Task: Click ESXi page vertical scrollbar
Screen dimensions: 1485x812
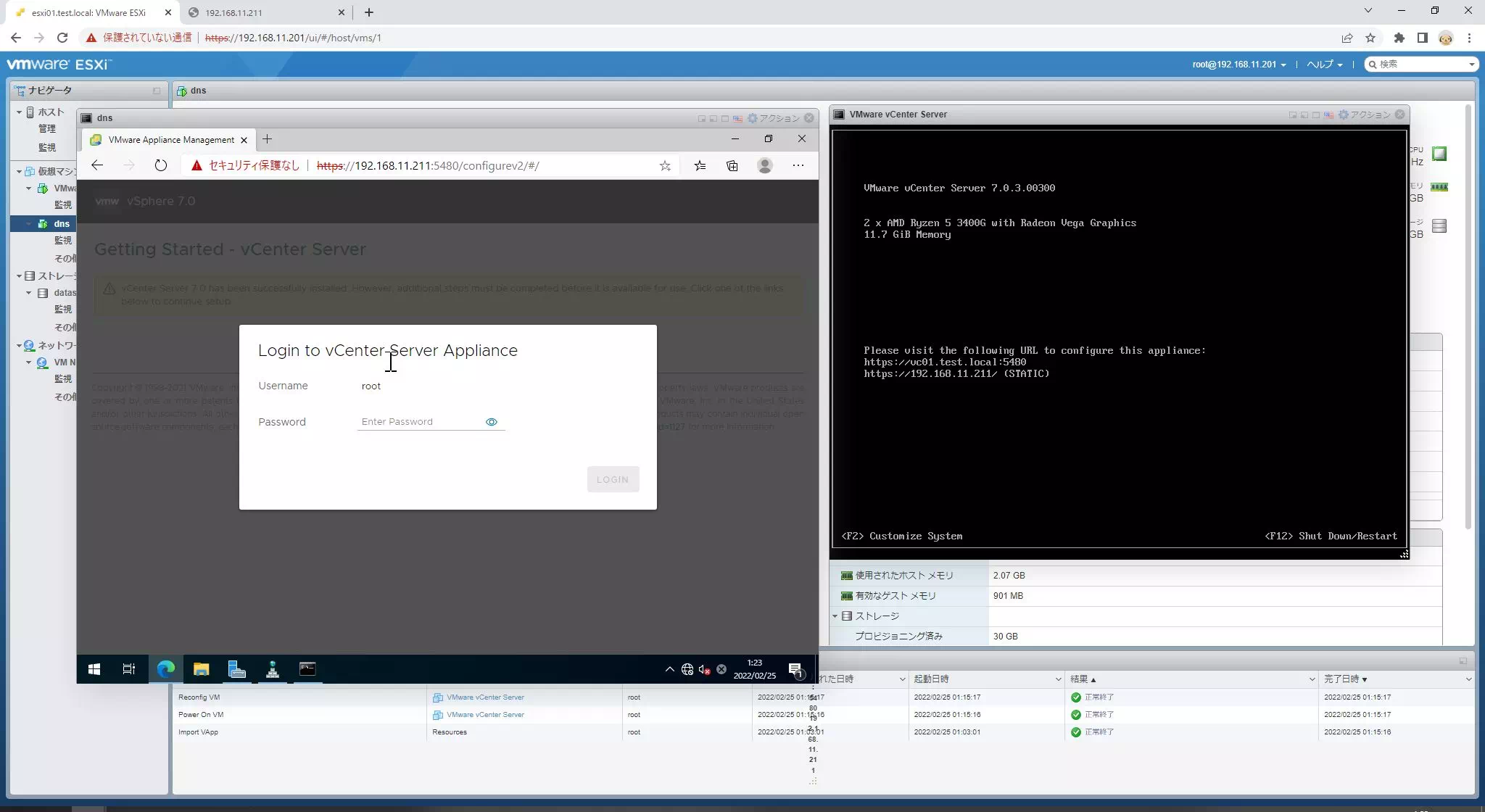Action: pos(1469,318)
